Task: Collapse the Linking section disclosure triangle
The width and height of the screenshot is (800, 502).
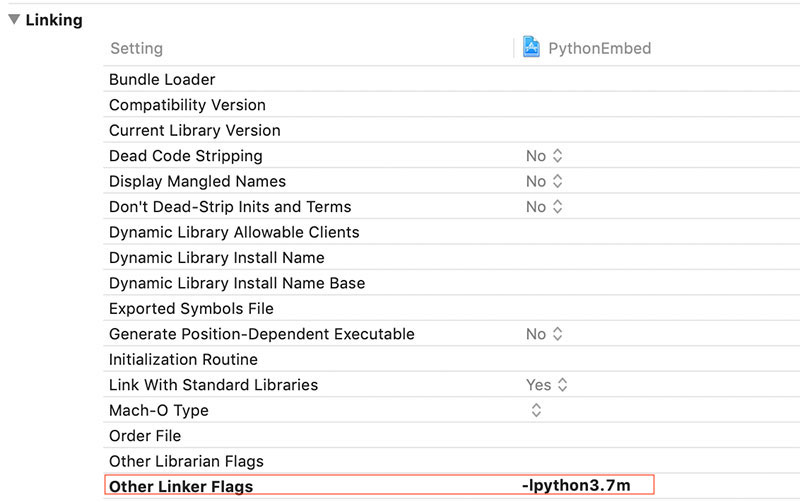Action: [x=14, y=19]
